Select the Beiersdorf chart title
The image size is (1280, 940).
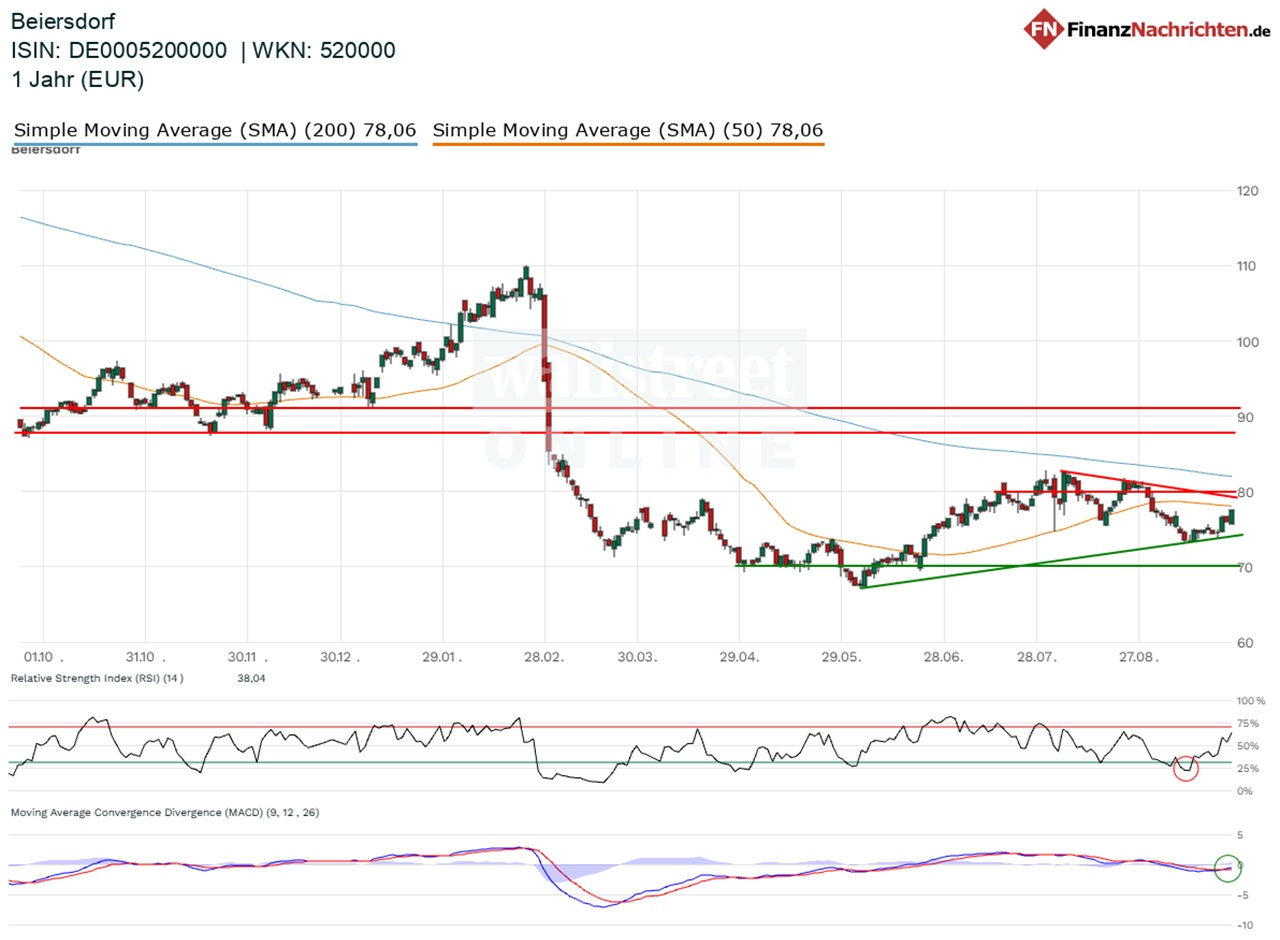coord(64,20)
